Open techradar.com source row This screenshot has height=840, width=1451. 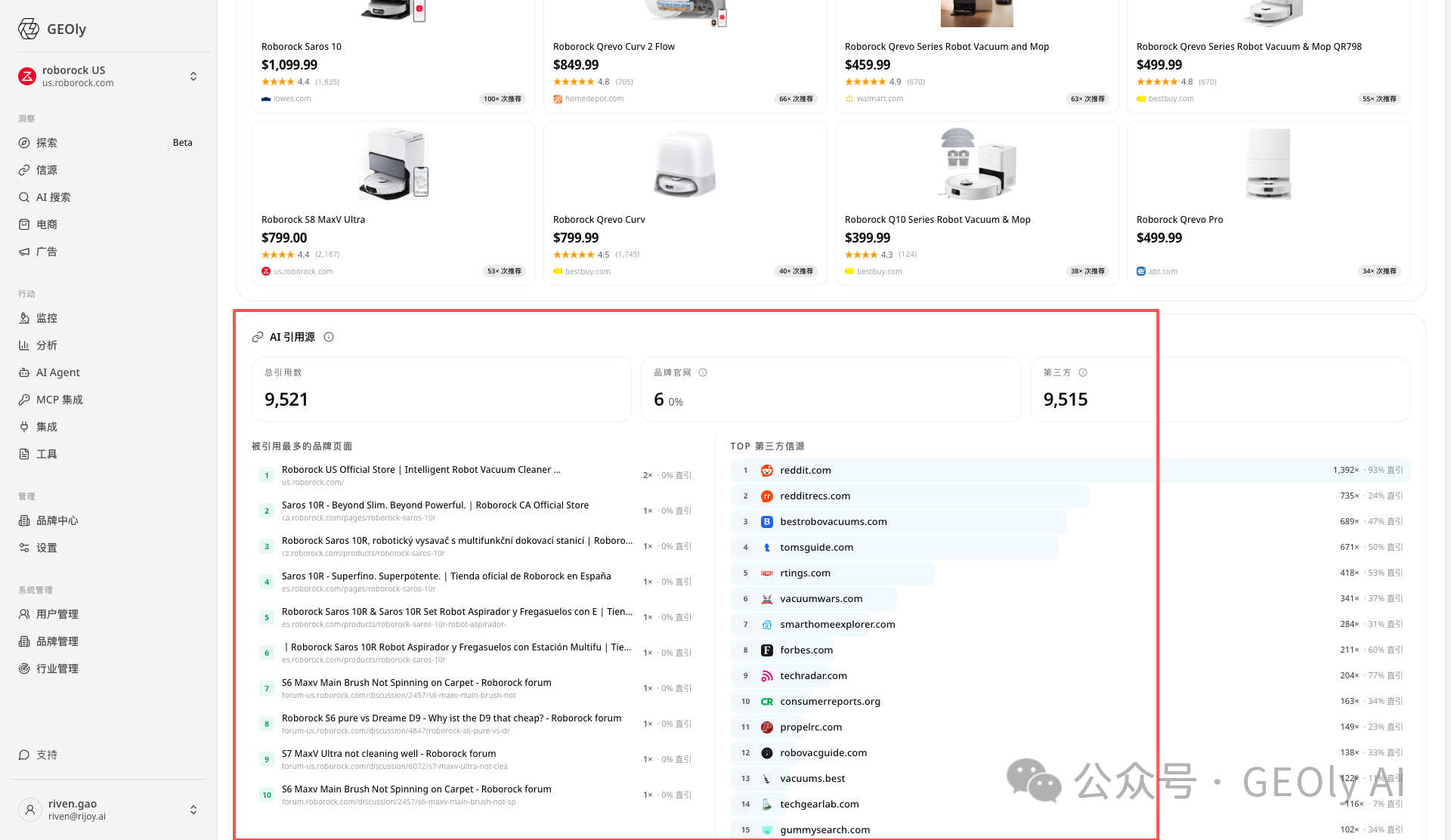pyautogui.click(x=1070, y=676)
